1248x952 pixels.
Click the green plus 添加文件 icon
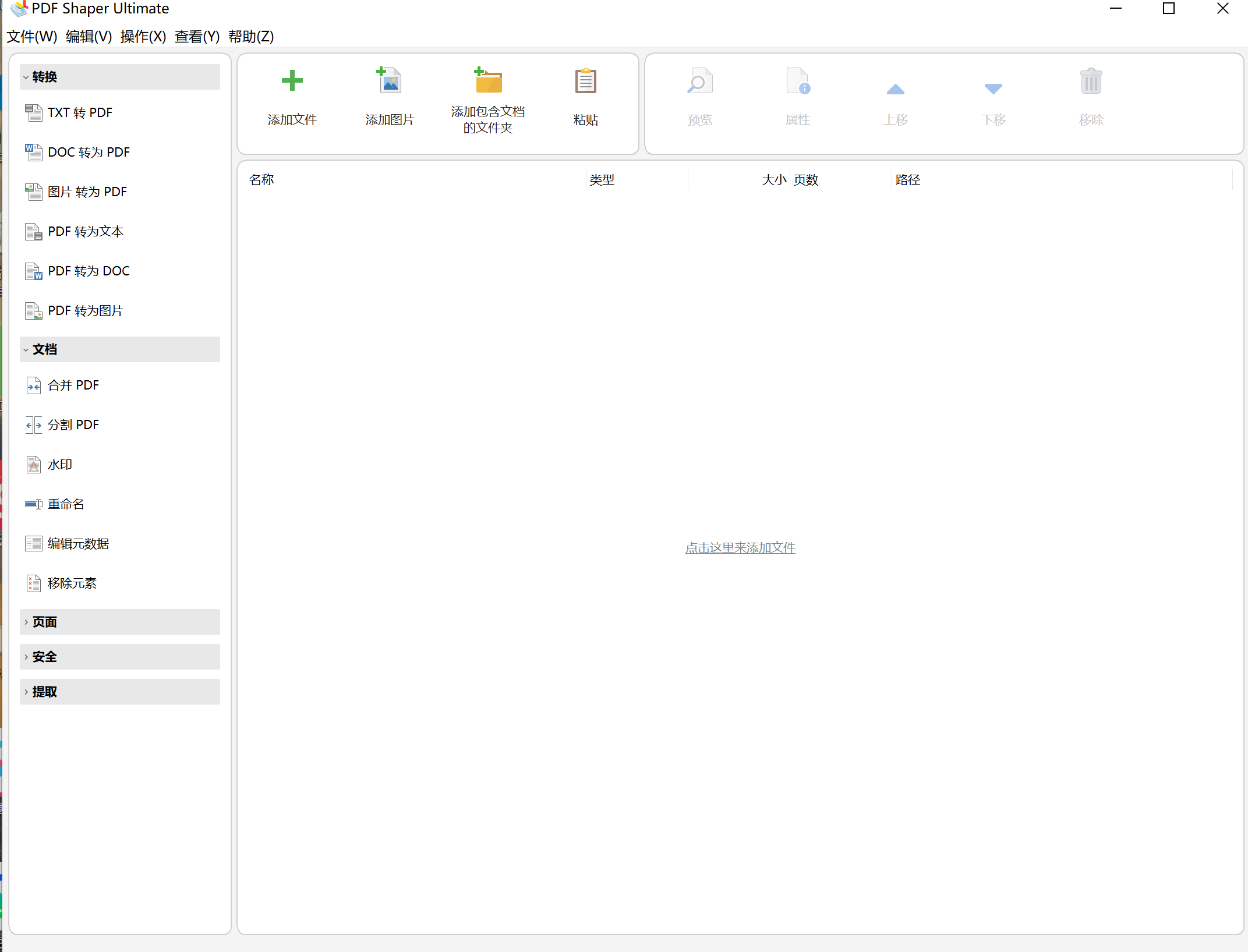(x=292, y=80)
